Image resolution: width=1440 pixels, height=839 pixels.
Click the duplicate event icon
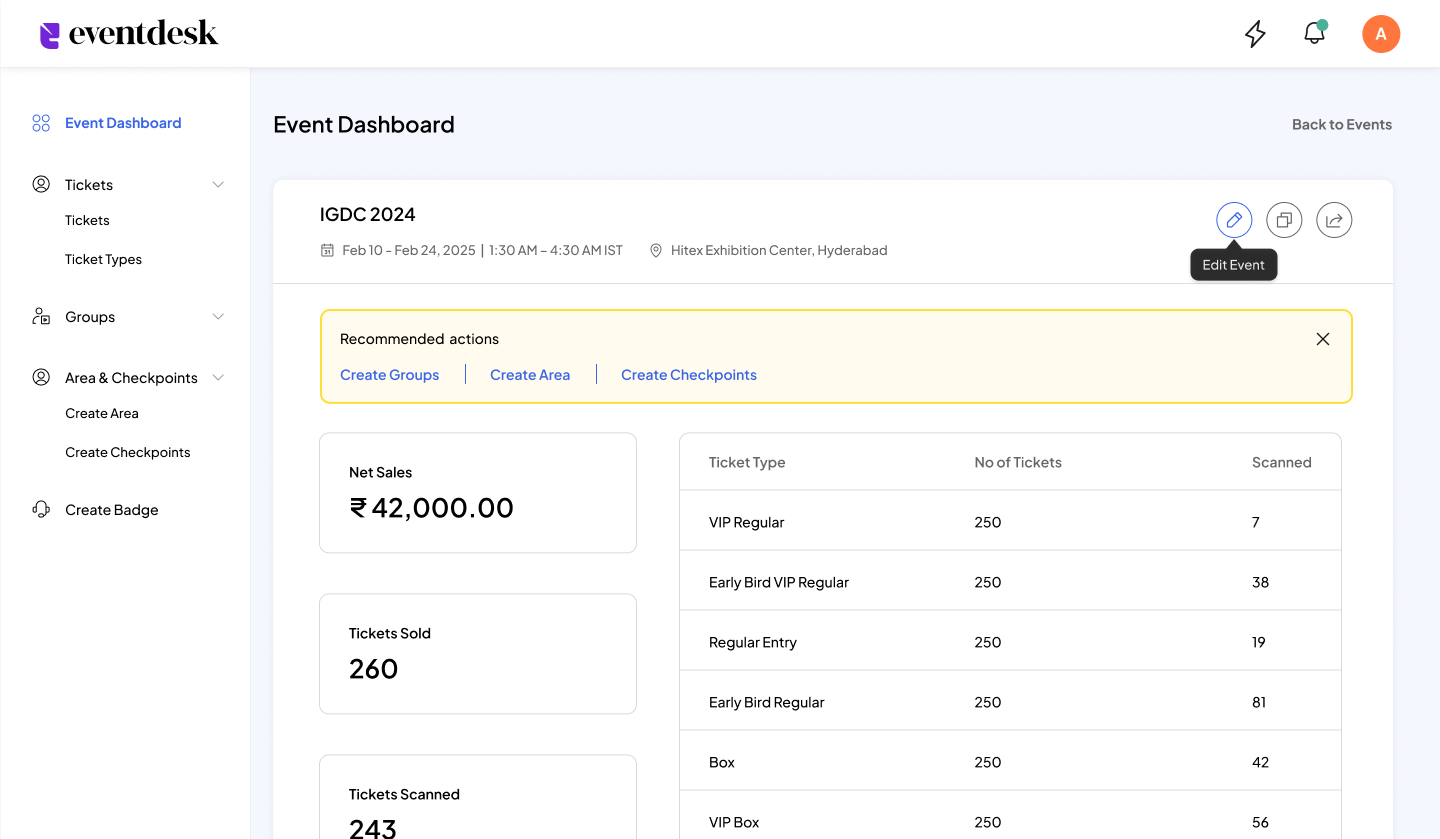click(x=1284, y=220)
